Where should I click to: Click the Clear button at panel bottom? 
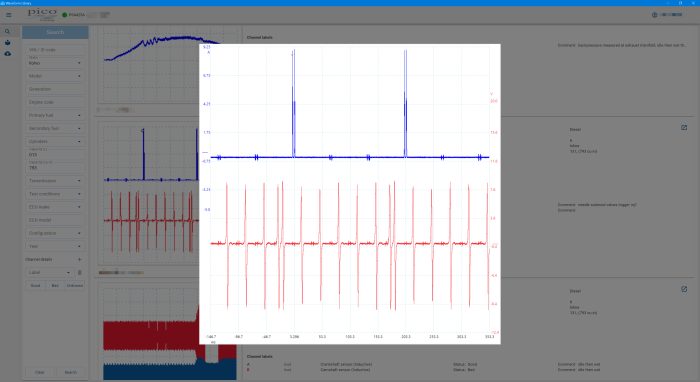(39, 372)
